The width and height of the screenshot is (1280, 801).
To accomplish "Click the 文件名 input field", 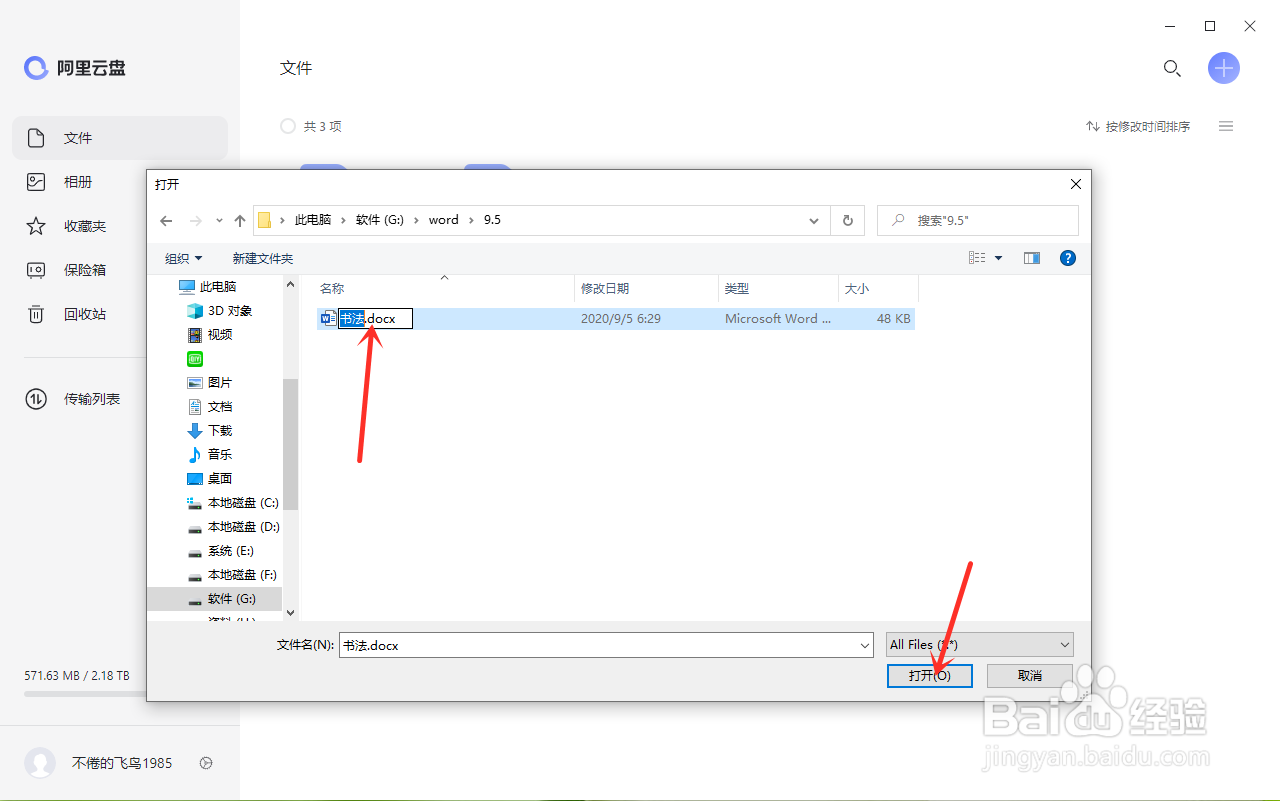I will tap(598, 646).
